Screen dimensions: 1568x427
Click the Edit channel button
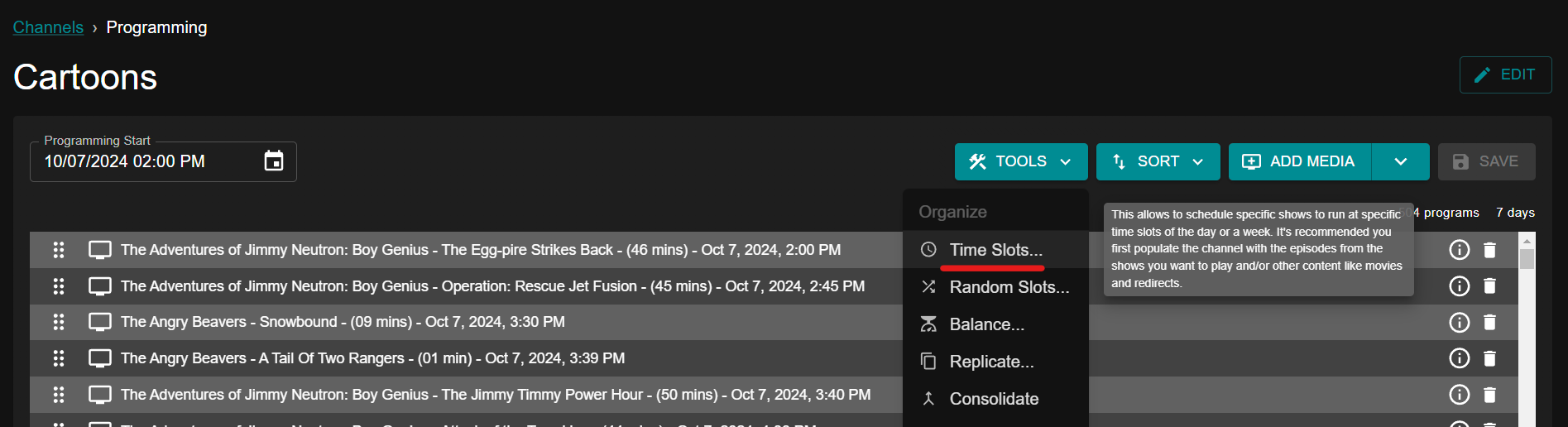pos(1505,74)
